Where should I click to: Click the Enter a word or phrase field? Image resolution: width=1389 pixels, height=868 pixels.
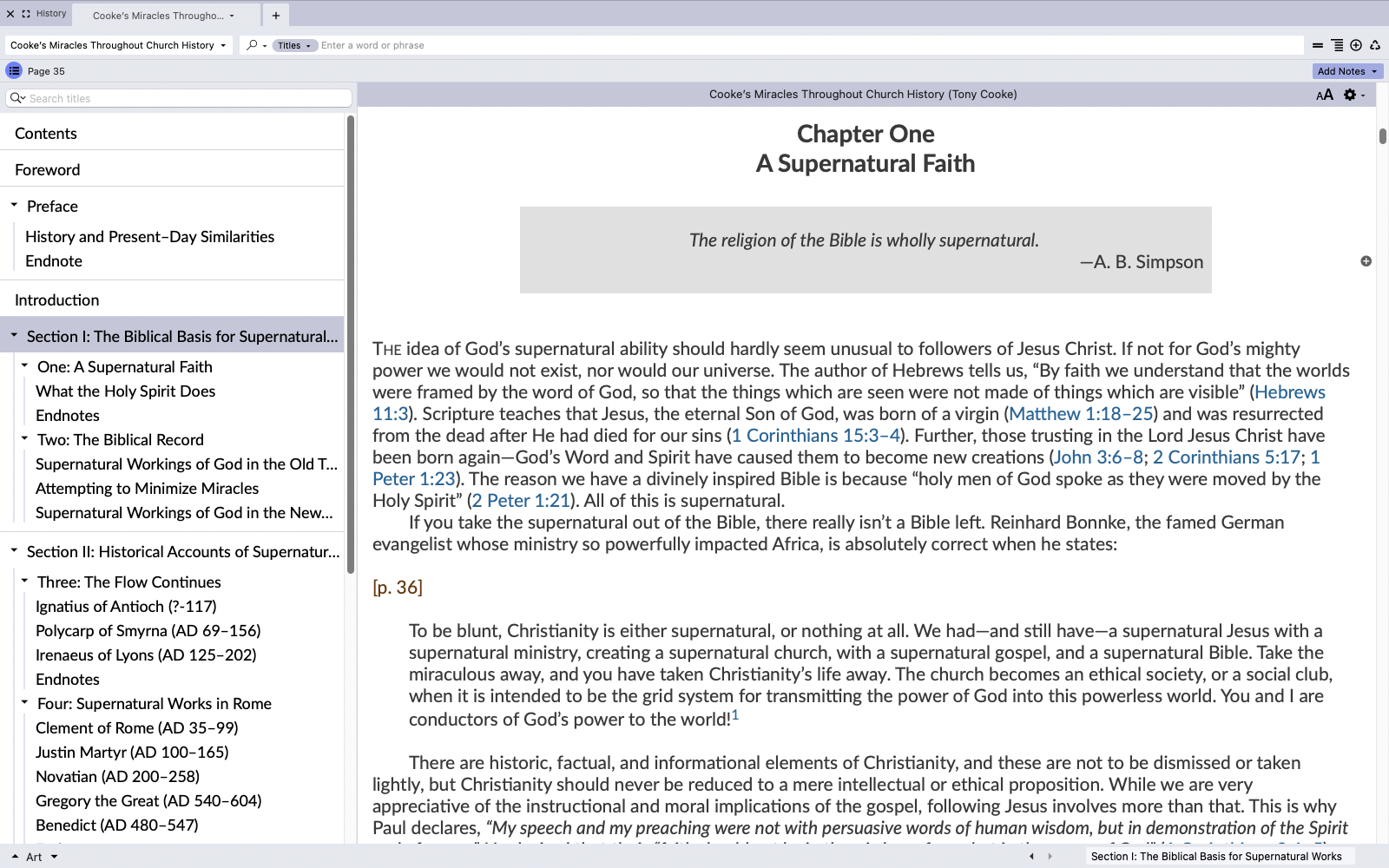[809, 45]
